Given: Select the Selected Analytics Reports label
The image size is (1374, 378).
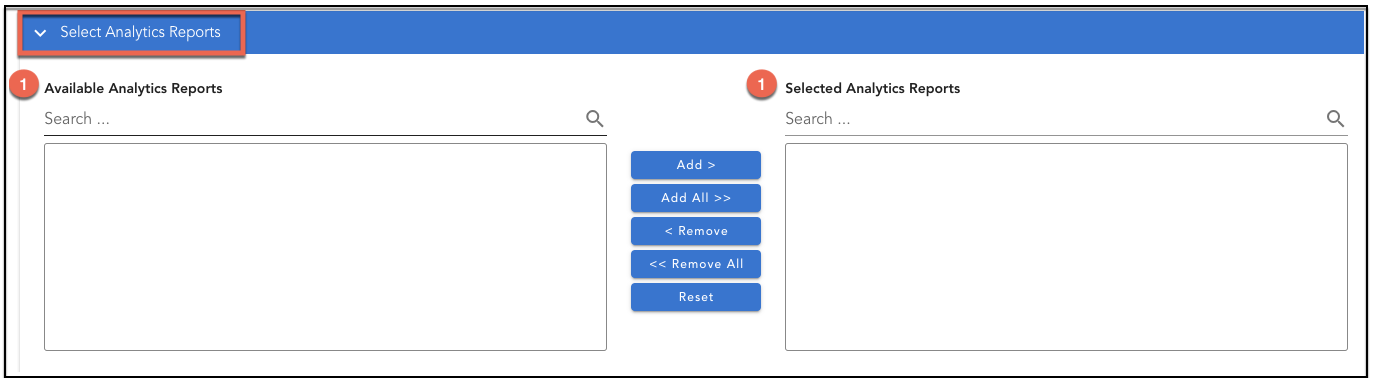Looking at the screenshot, I should click(872, 88).
